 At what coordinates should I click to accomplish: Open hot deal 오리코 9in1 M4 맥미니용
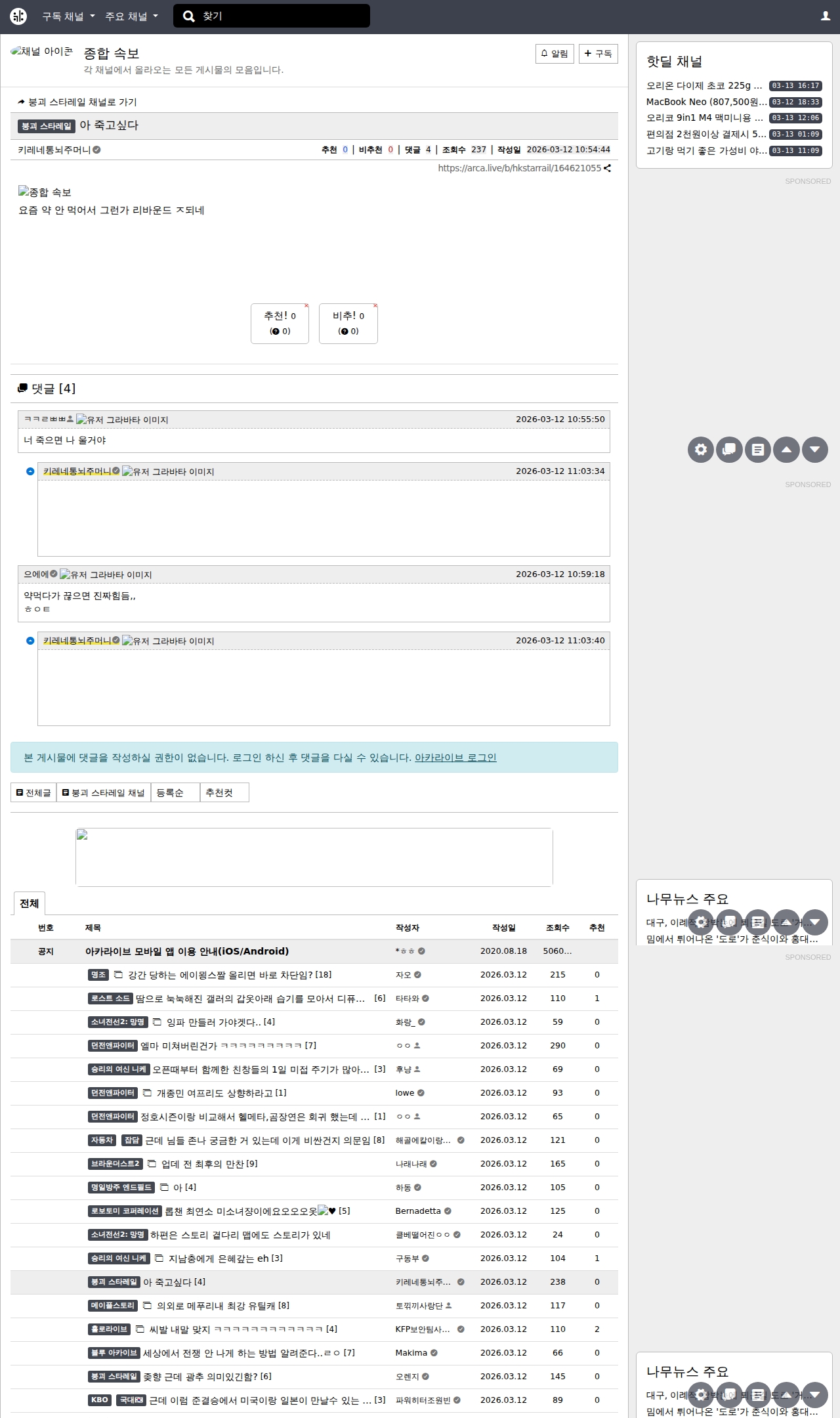click(x=705, y=118)
